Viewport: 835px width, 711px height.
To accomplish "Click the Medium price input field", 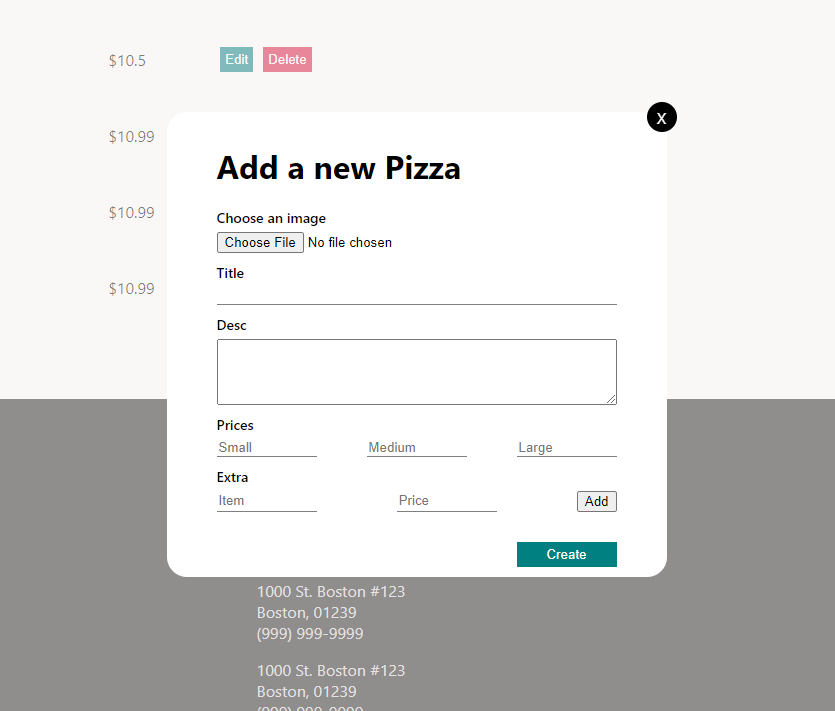I will click(416, 447).
